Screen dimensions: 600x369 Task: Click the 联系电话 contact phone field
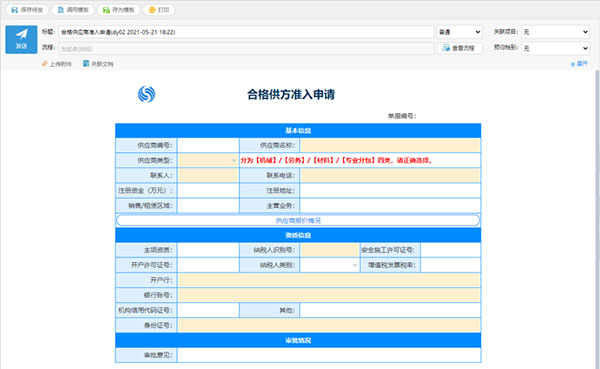[x=390, y=175]
